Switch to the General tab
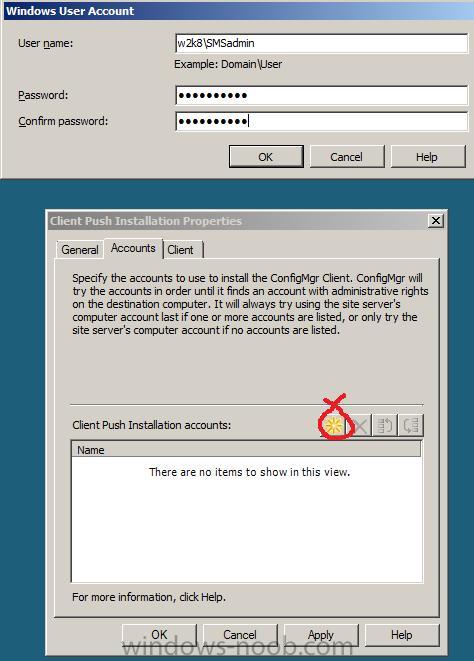Image resolution: width=474 pixels, height=661 pixels. [x=80, y=250]
